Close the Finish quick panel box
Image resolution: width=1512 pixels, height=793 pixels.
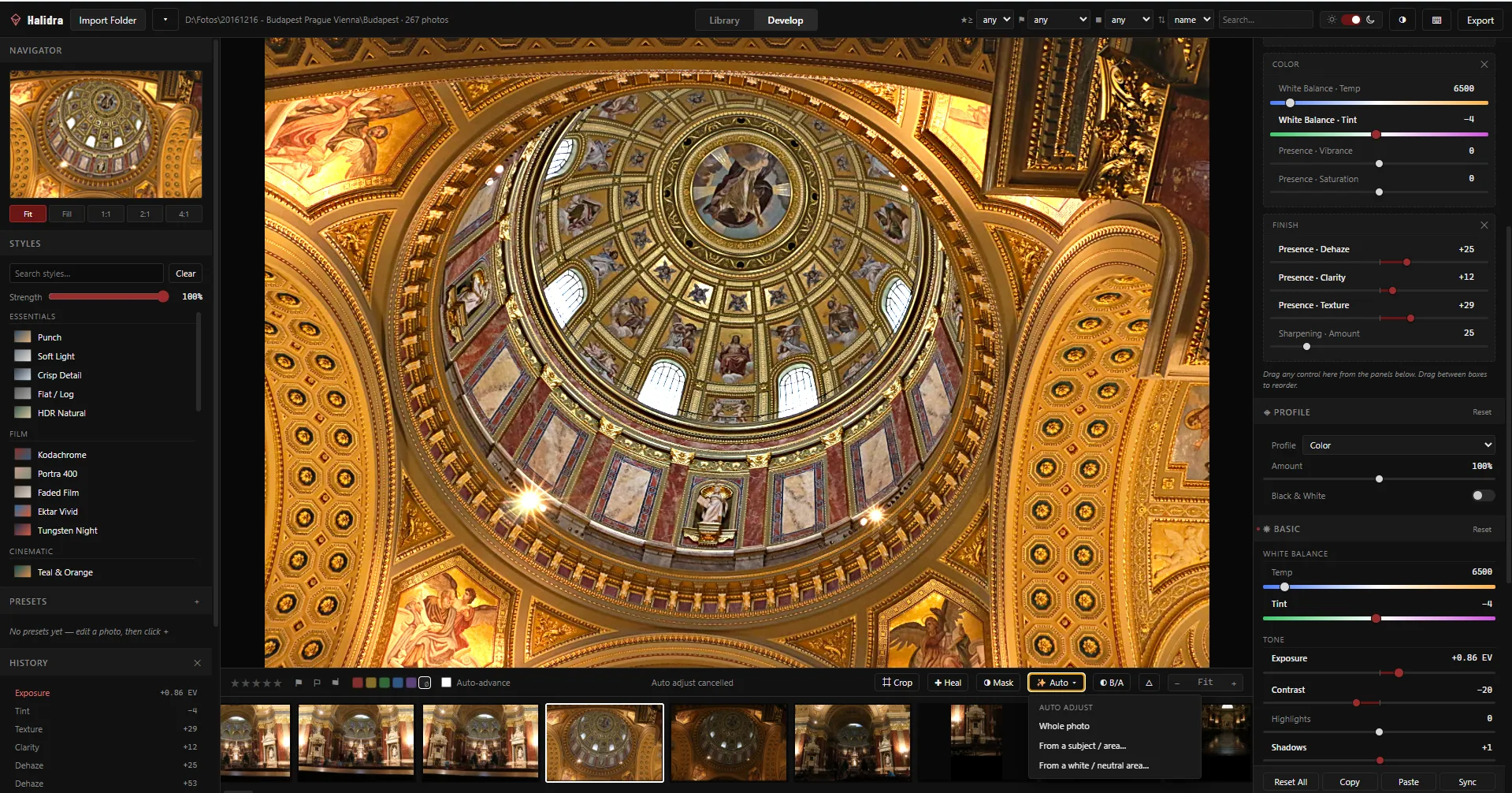tap(1484, 225)
